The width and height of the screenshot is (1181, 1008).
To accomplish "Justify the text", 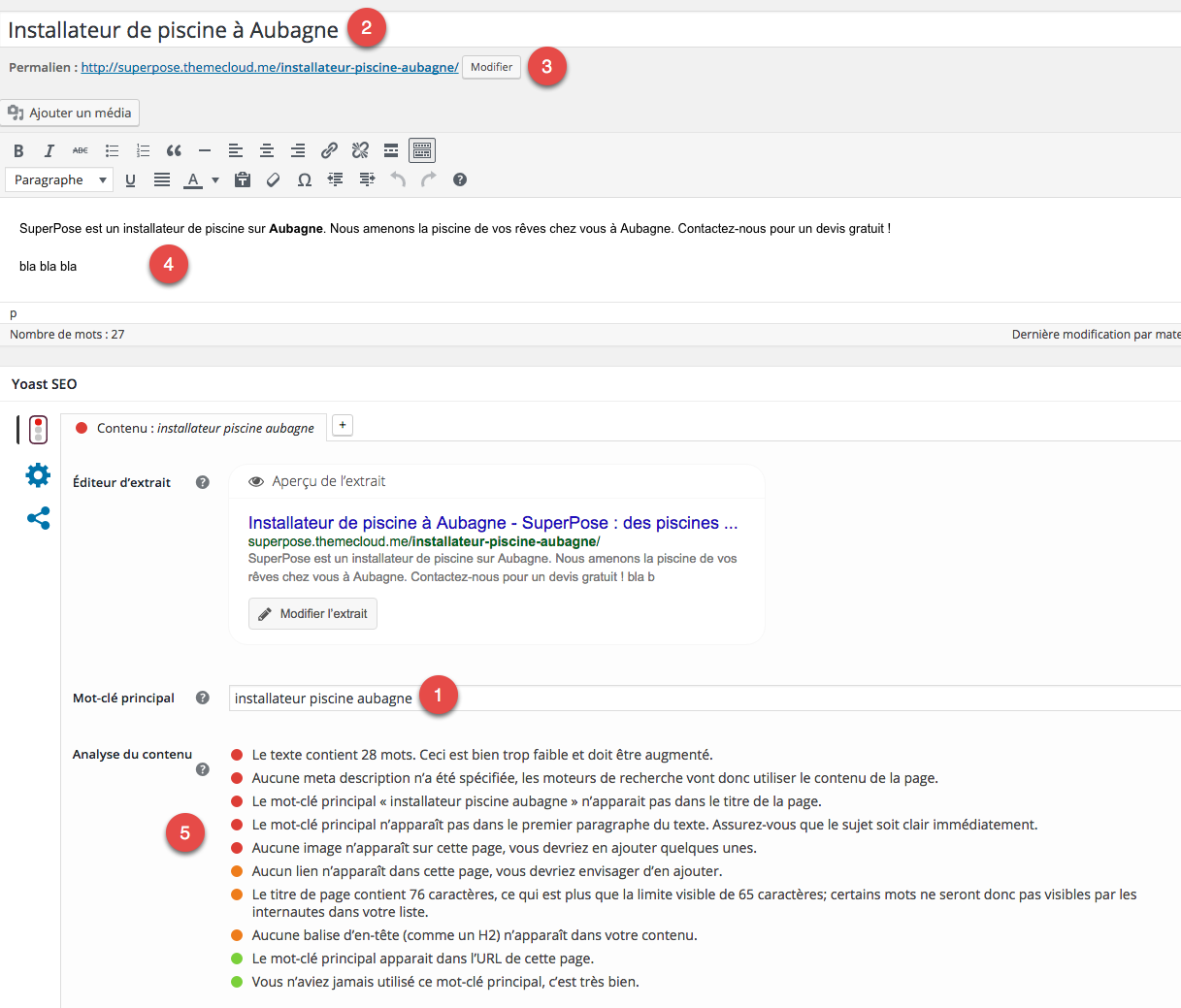I will 162,179.
